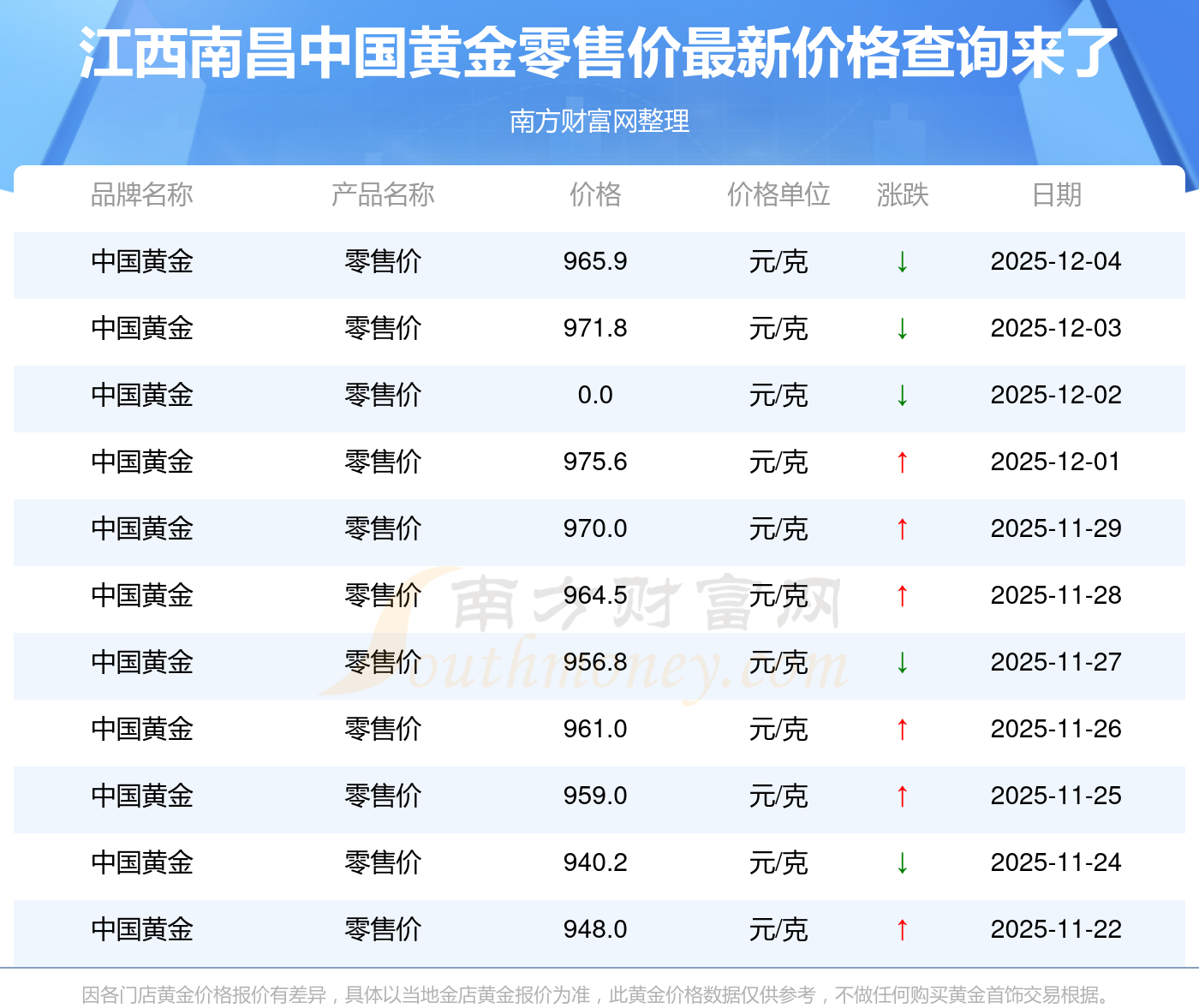The image size is (1199, 1008).
Task: Click the 品牌名称 column header
Action: [142, 195]
